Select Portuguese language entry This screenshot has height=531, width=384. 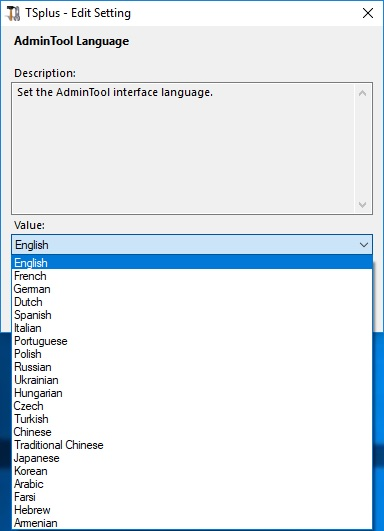(x=192, y=341)
